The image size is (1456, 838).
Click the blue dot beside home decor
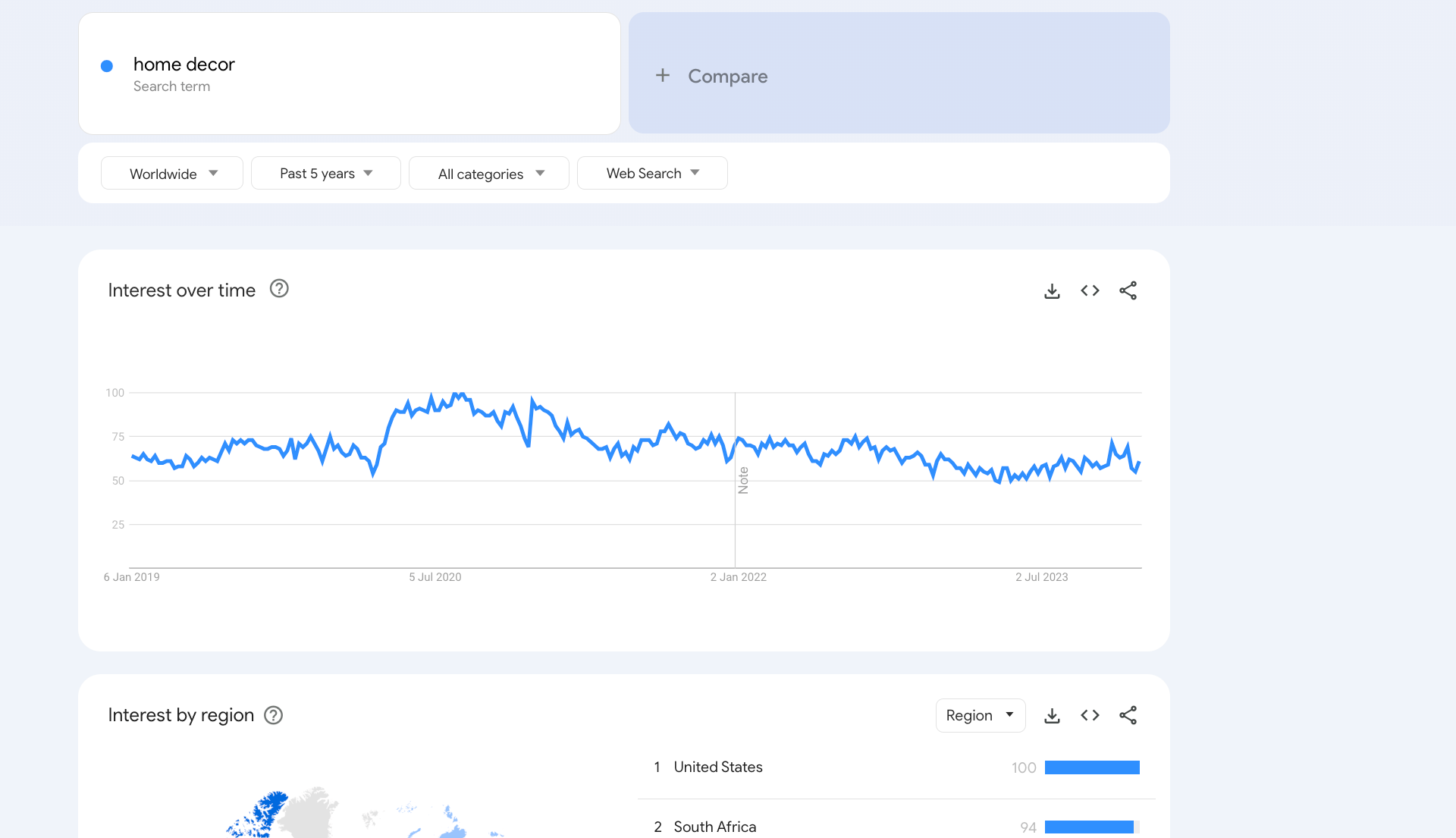click(x=107, y=67)
